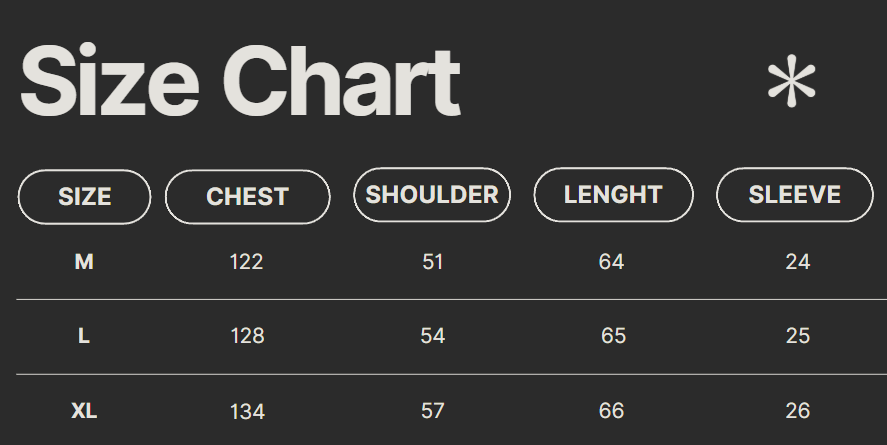Click the SHOULDER header pill
887x445 pixels.
432,195
